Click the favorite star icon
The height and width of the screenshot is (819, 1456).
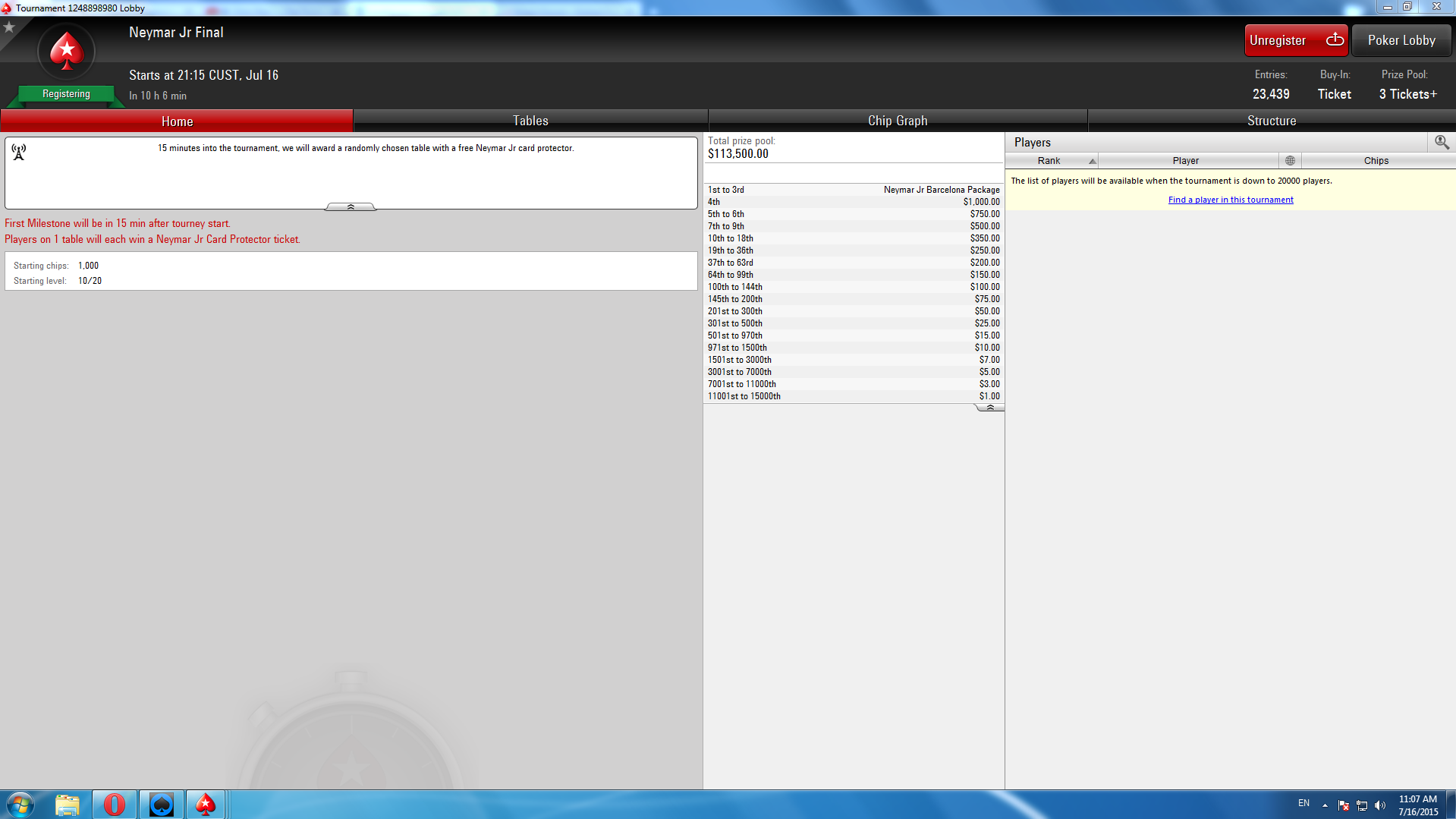coord(9,27)
